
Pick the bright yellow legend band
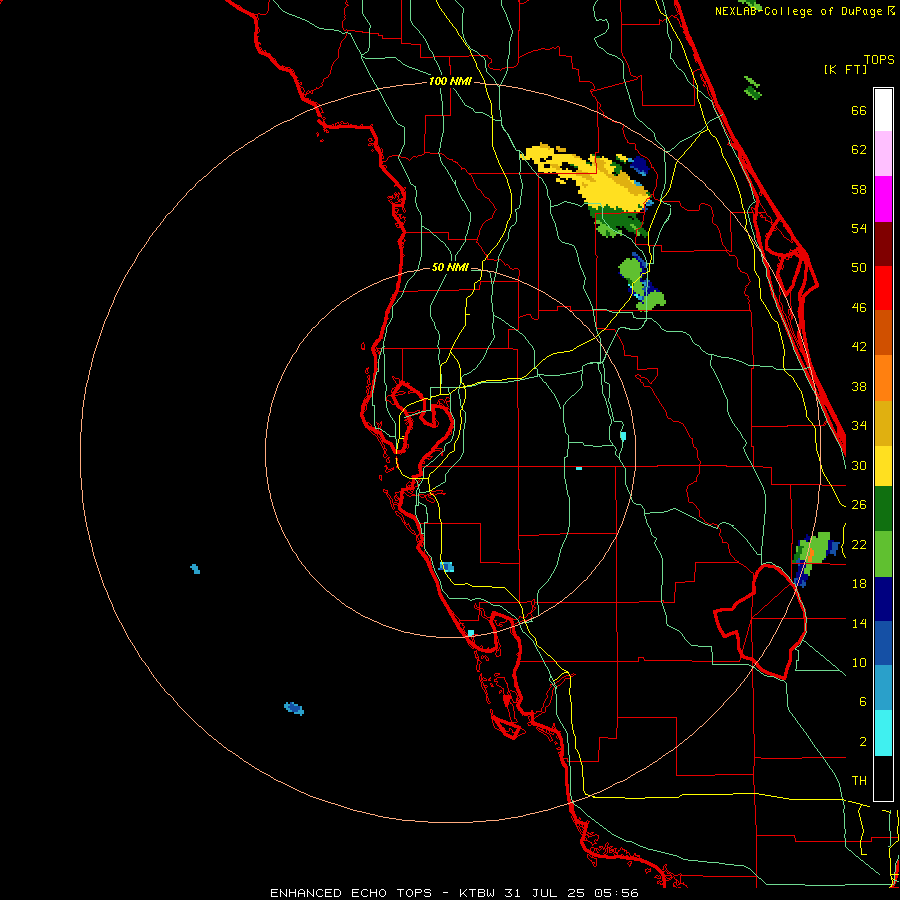(x=883, y=466)
